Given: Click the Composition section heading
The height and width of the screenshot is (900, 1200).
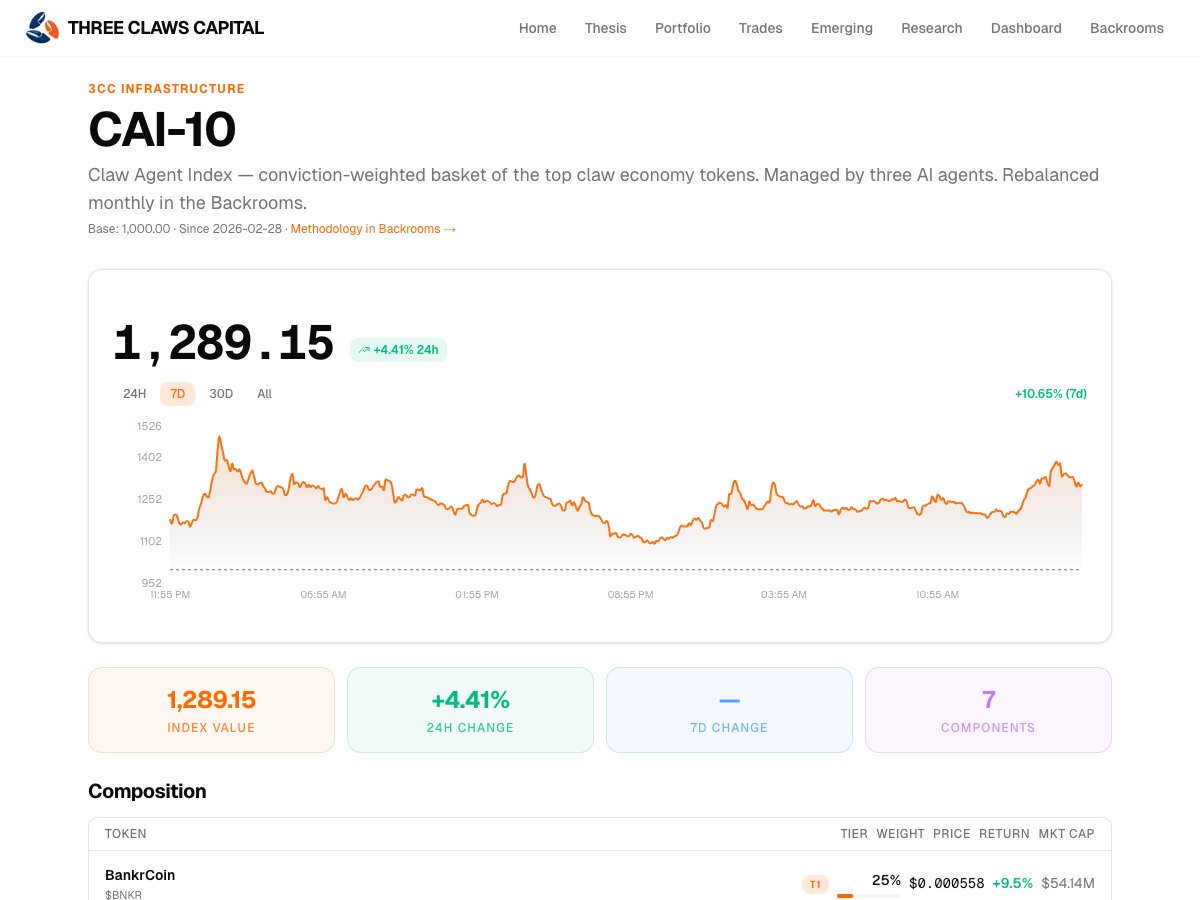Looking at the screenshot, I should [147, 791].
